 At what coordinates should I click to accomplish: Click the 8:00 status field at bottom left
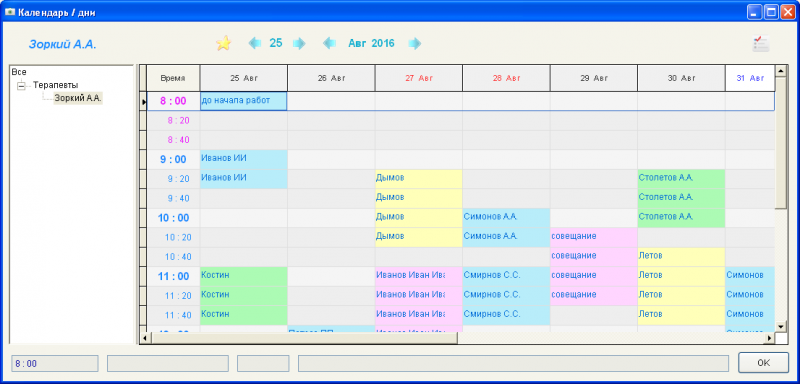click(x=55, y=364)
